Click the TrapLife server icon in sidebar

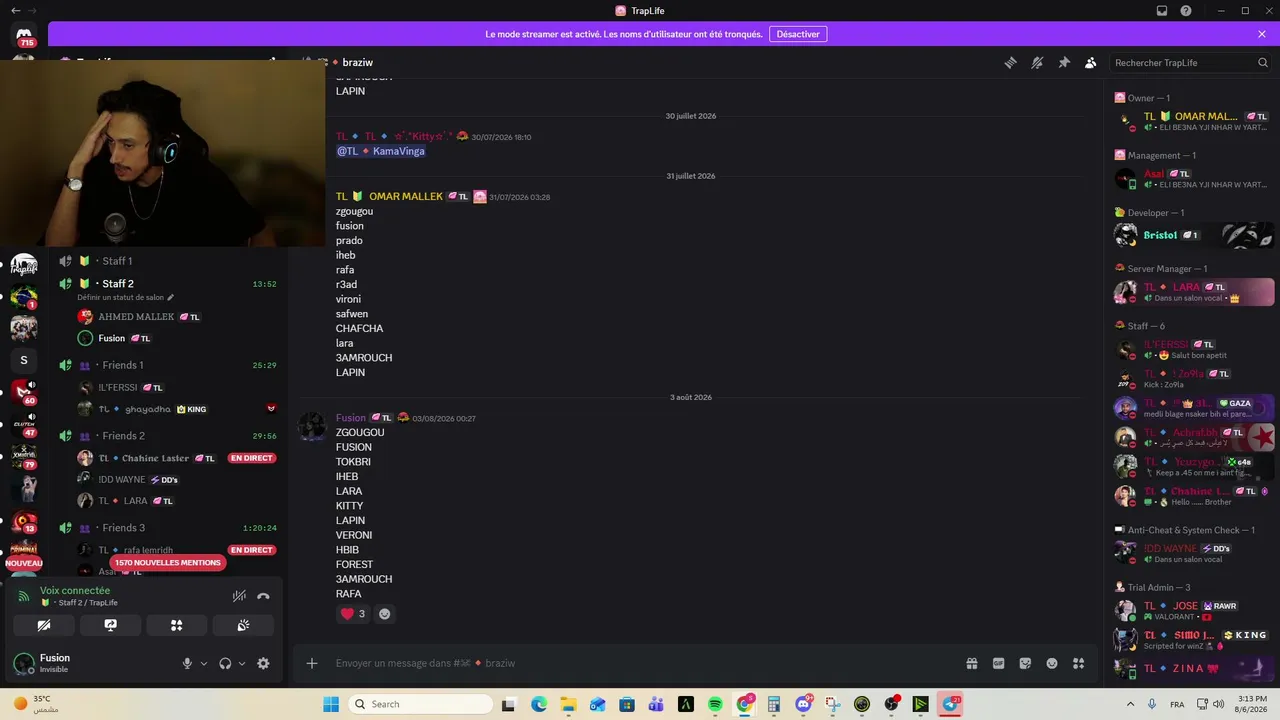coord(24,265)
